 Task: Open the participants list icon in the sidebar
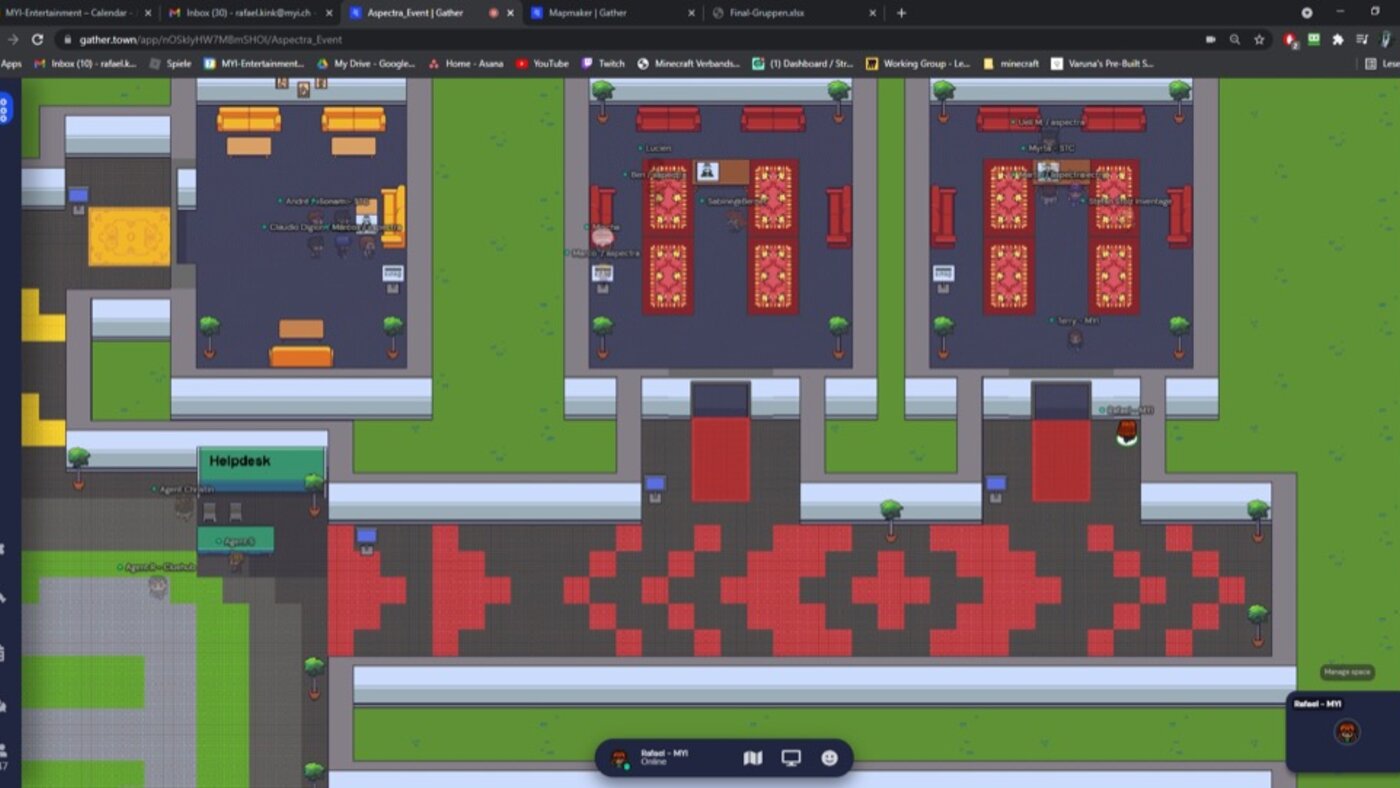[4, 750]
